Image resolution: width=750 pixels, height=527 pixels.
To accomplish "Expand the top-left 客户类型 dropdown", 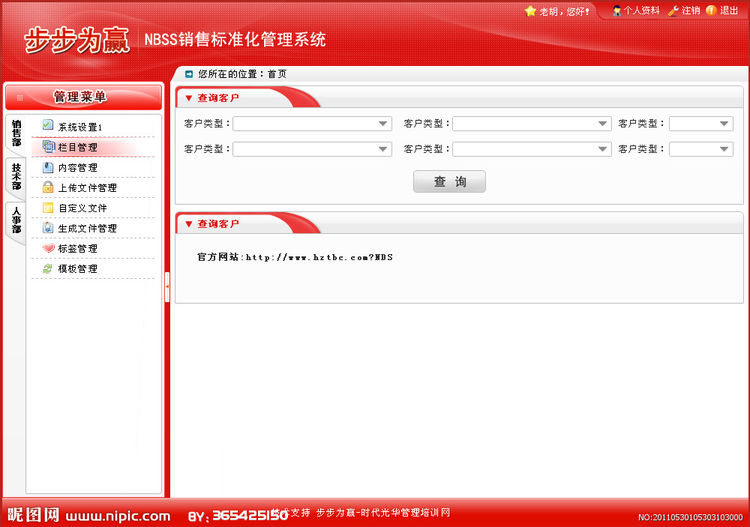I will pos(312,124).
